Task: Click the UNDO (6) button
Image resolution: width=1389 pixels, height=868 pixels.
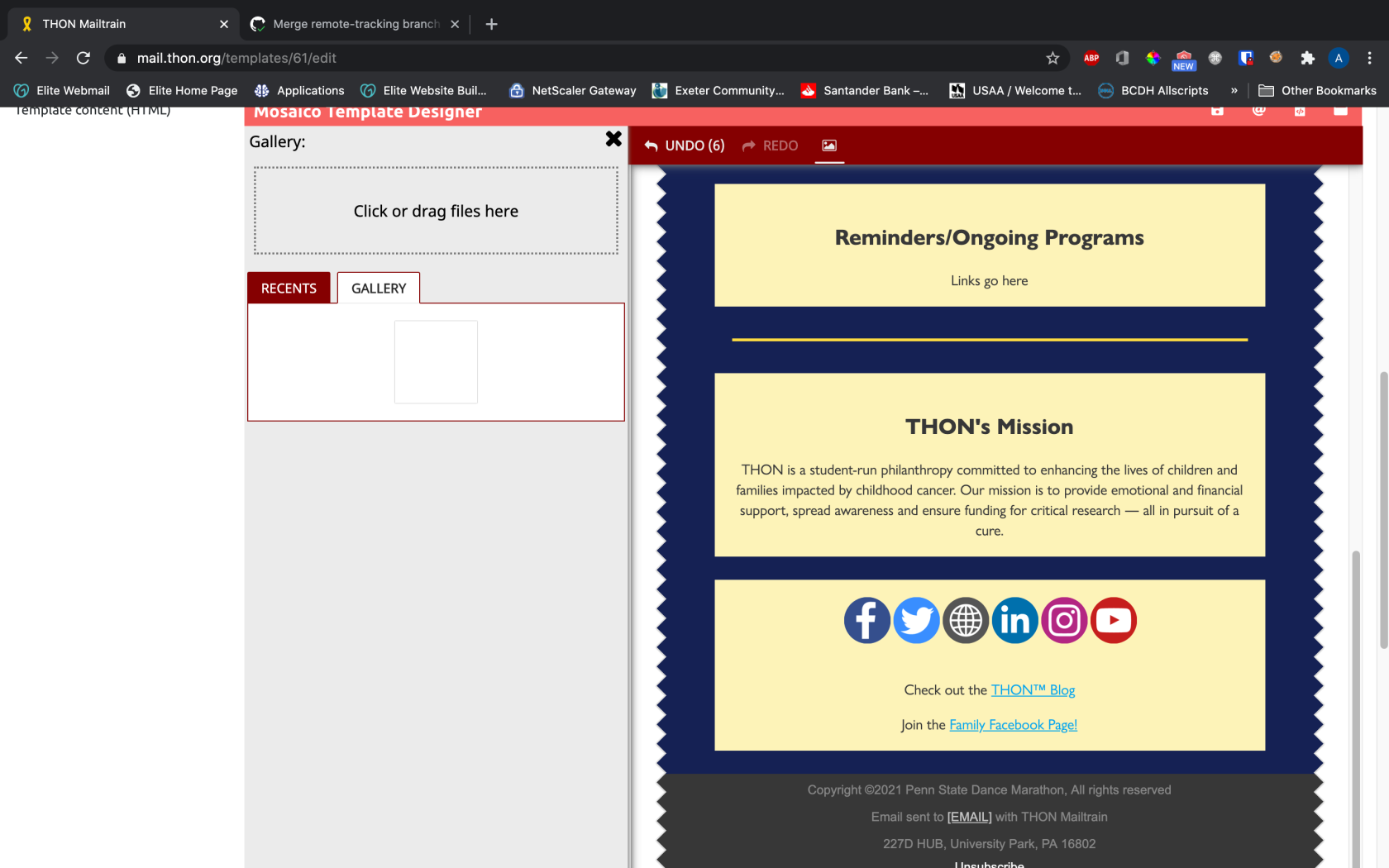Action: pyautogui.click(x=685, y=145)
